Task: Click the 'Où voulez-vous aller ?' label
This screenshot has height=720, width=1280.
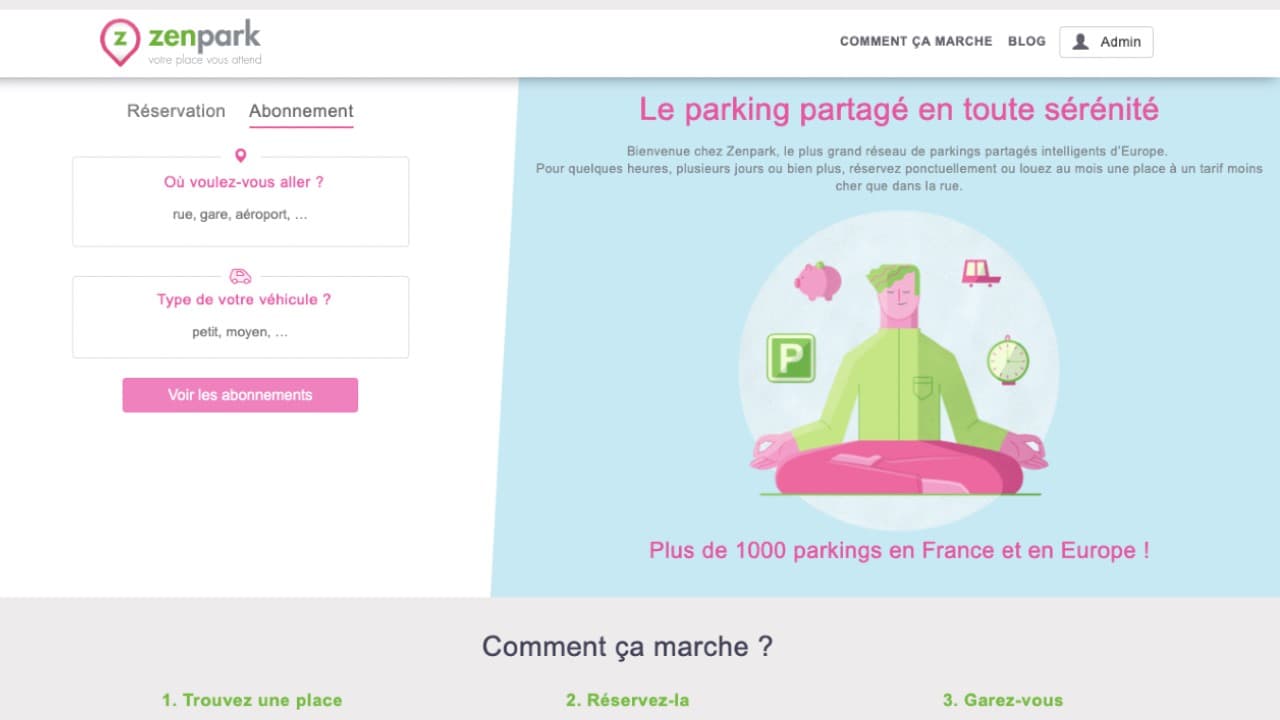Action: [x=244, y=182]
